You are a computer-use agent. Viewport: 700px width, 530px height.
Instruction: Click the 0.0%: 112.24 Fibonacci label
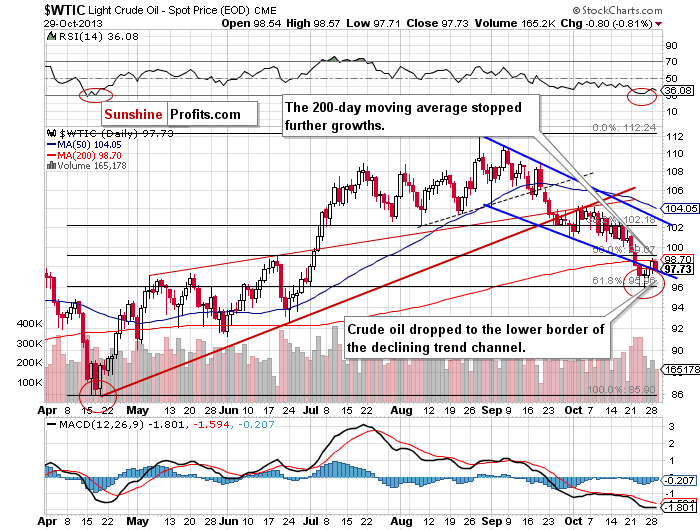pyautogui.click(x=624, y=128)
